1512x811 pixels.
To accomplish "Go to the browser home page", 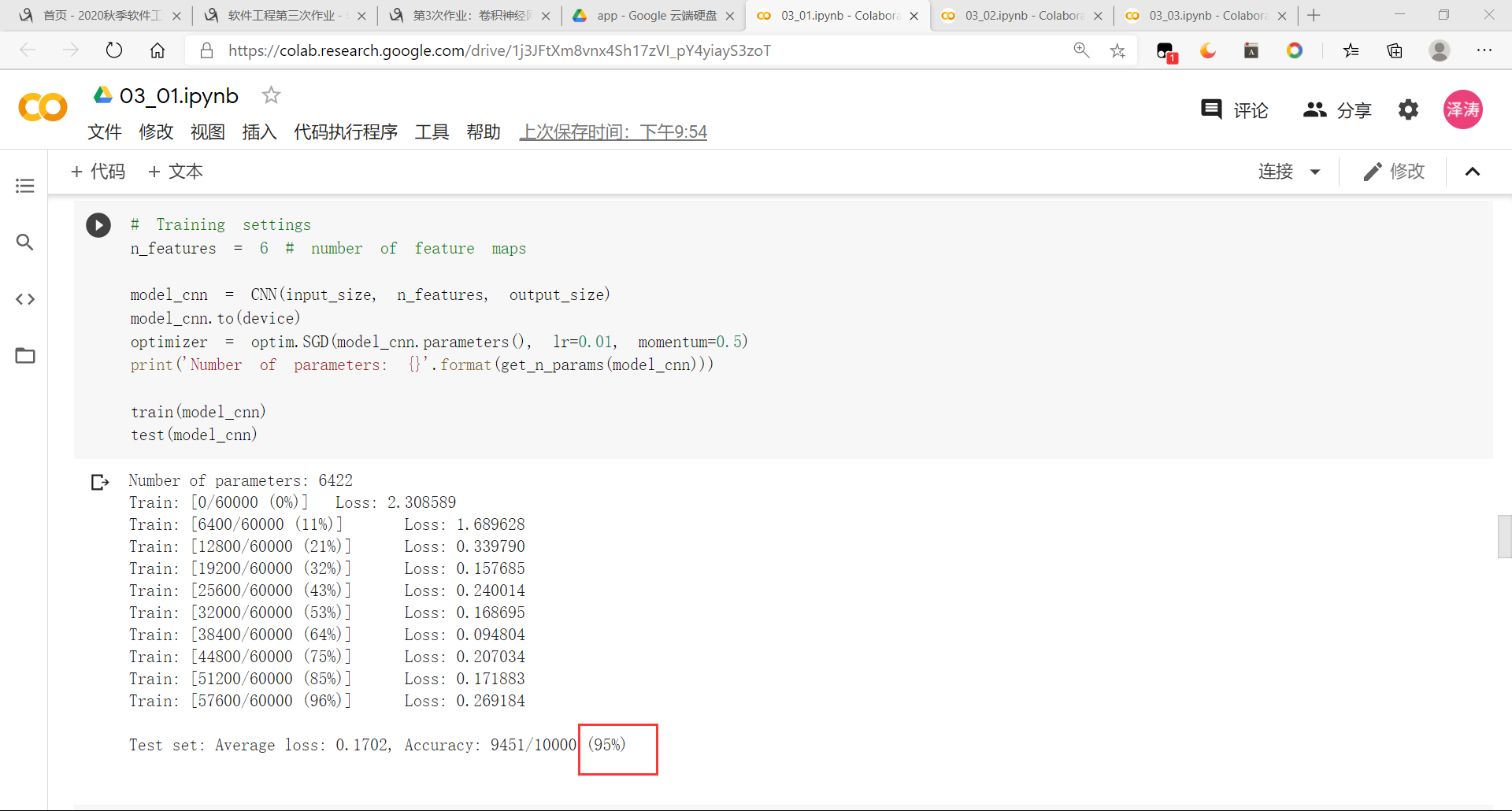I will (157, 50).
